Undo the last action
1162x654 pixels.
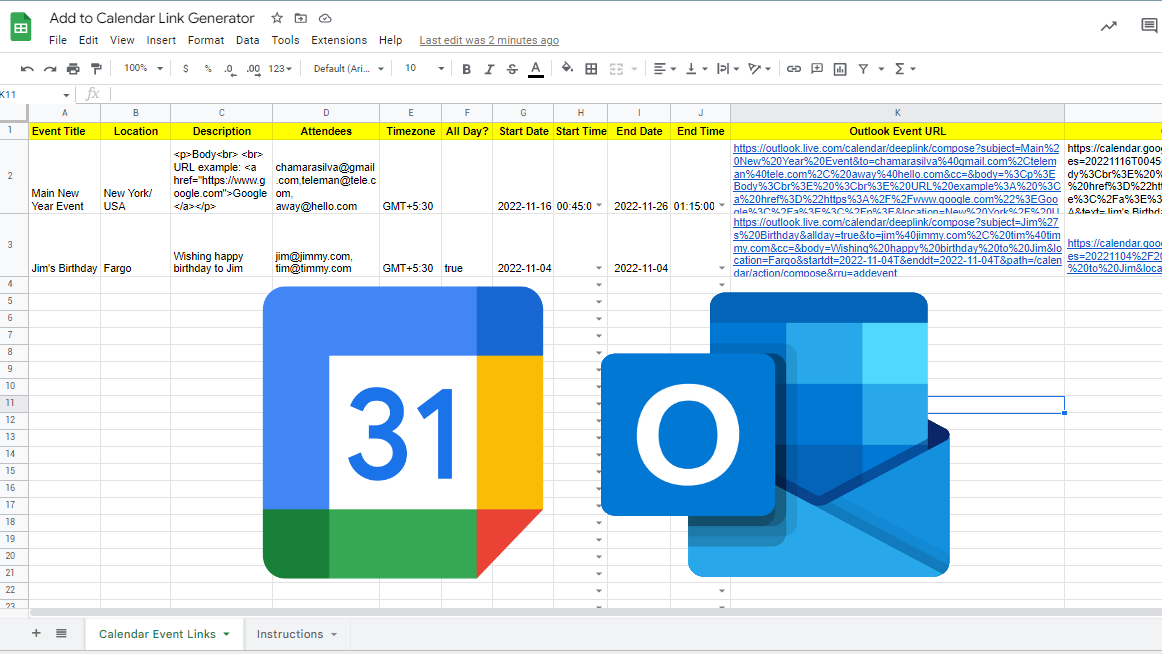[27, 69]
